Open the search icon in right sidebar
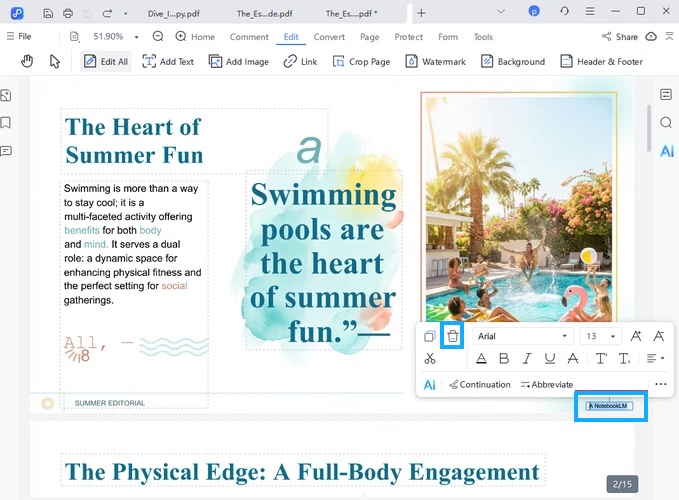 [x=666, y=123]
